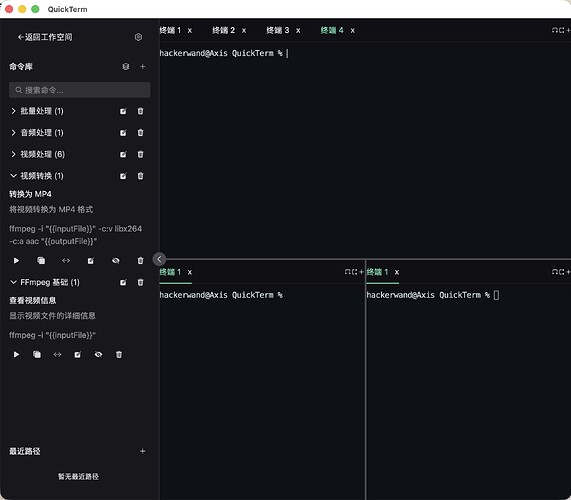The image size is (571, 500).
Task: Delete the 批量处理 category
Action: point(141,111)
